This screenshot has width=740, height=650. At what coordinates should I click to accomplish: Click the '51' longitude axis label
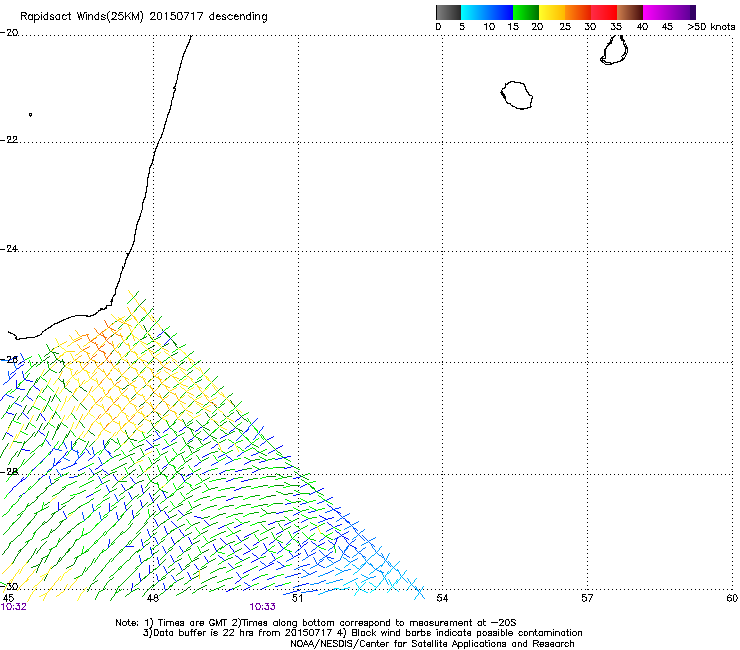point(297,598)
